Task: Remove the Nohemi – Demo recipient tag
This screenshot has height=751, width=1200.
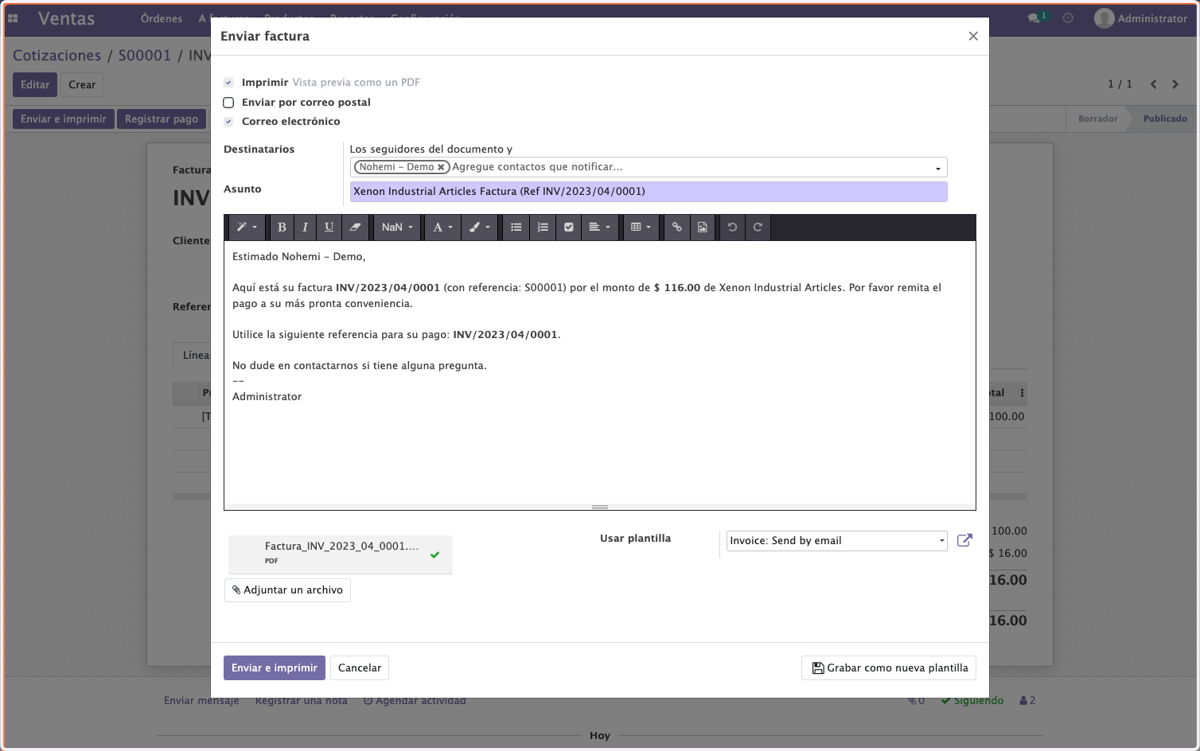Action: pos(441,168)
